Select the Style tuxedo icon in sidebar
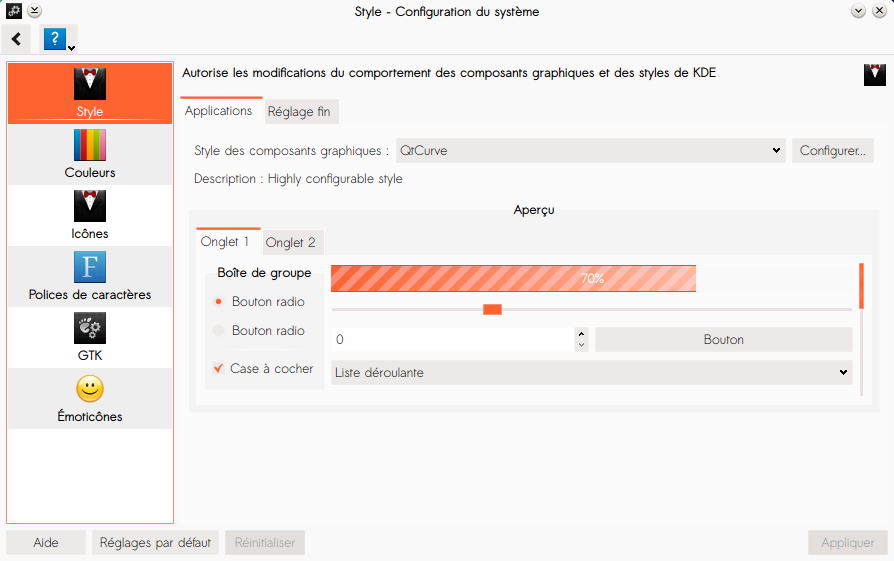Image resolution: width=894 pixels, height=561 pixels. 90,84
